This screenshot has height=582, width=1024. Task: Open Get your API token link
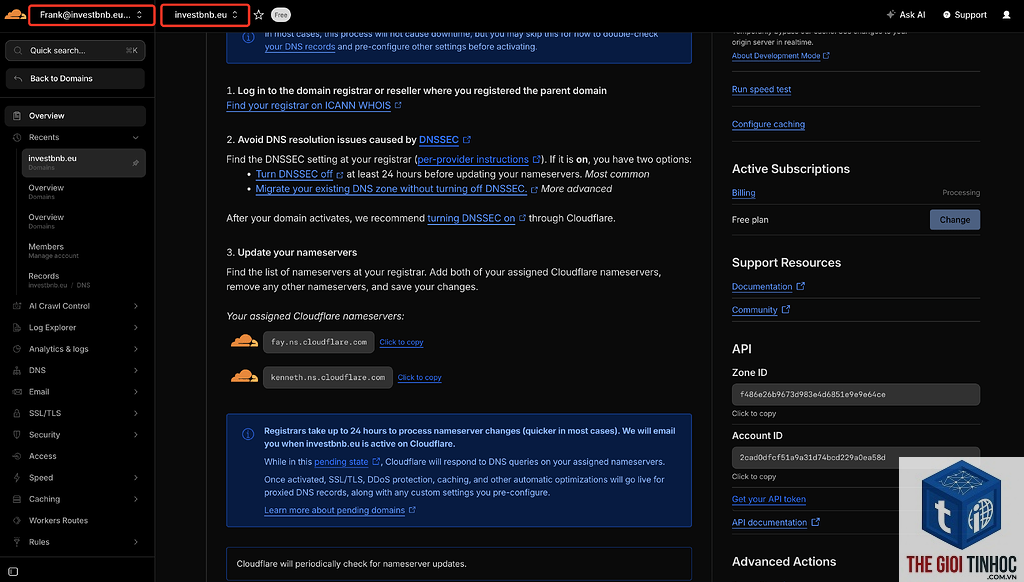(769, 499)
